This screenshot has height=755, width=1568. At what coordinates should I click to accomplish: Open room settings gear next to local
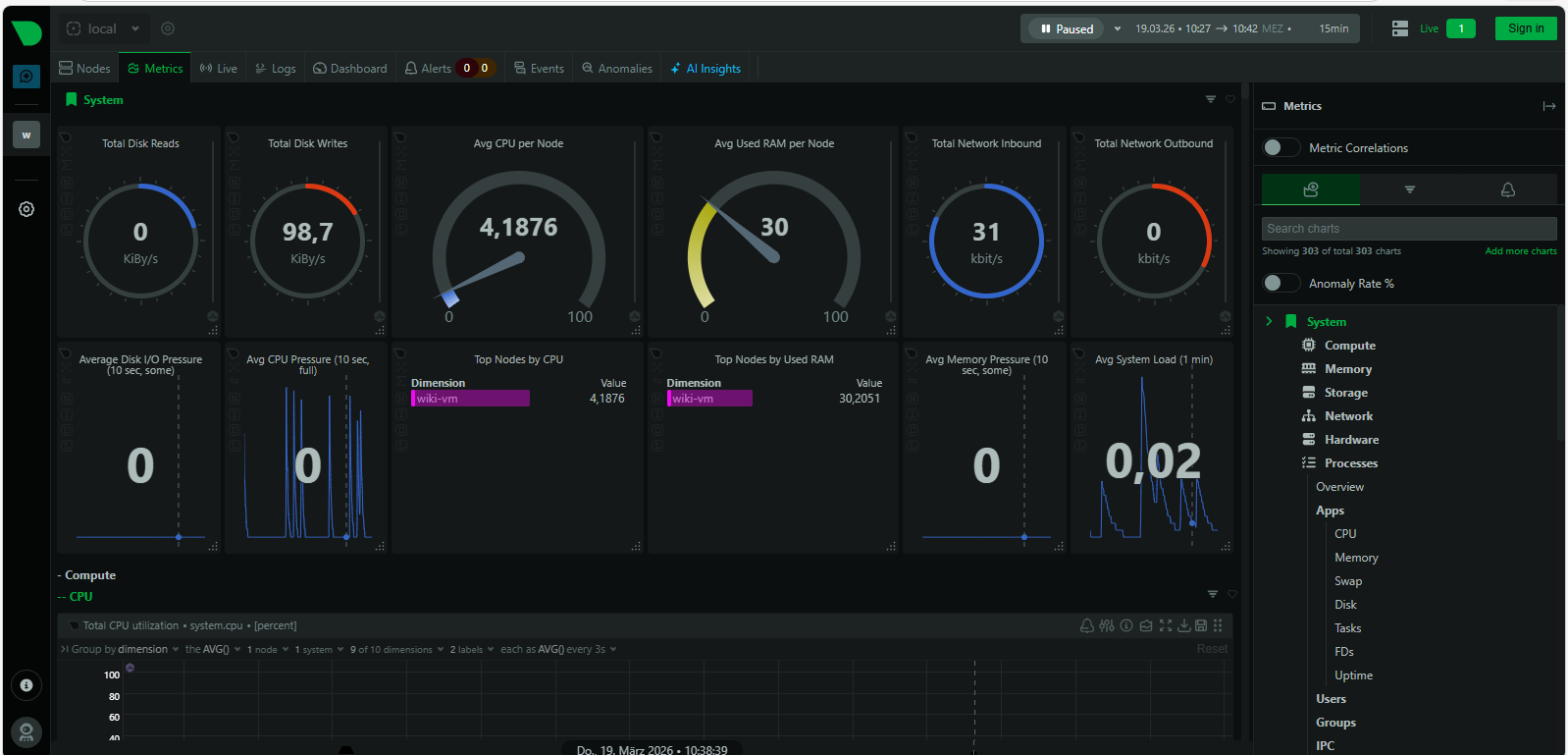168,29
